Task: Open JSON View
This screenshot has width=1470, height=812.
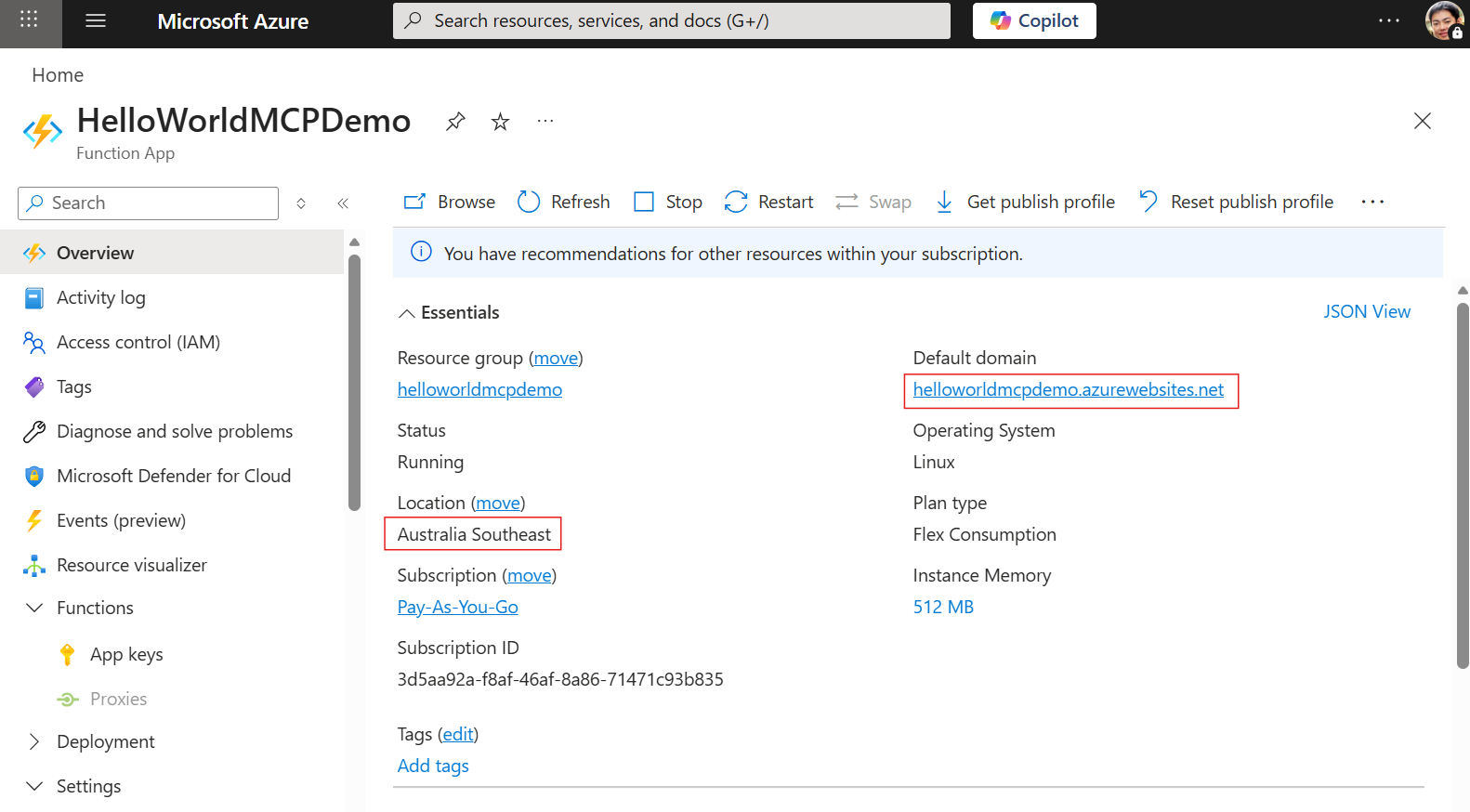Action: [1367, 312]
